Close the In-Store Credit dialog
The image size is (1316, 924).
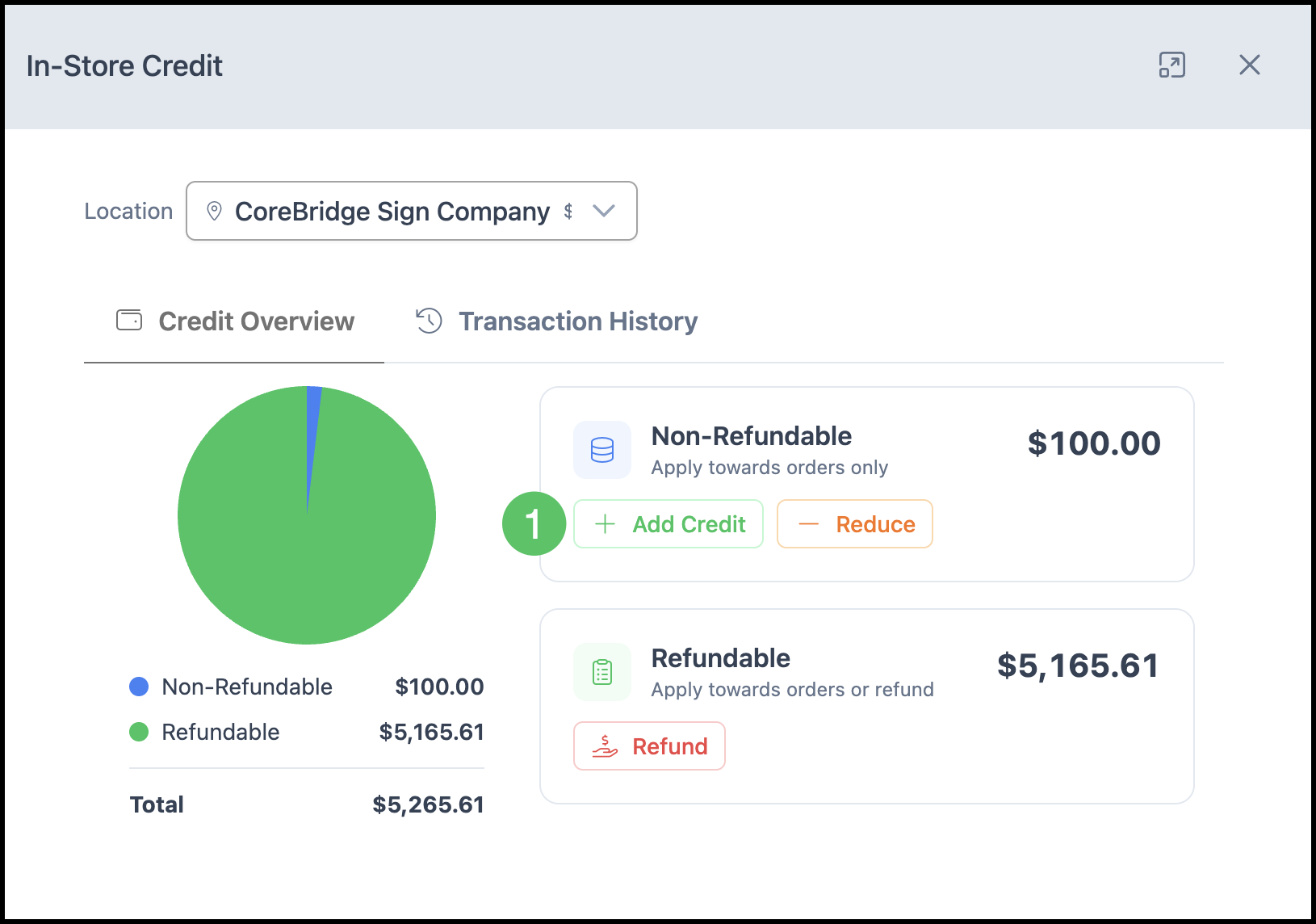pos(1249,65)
